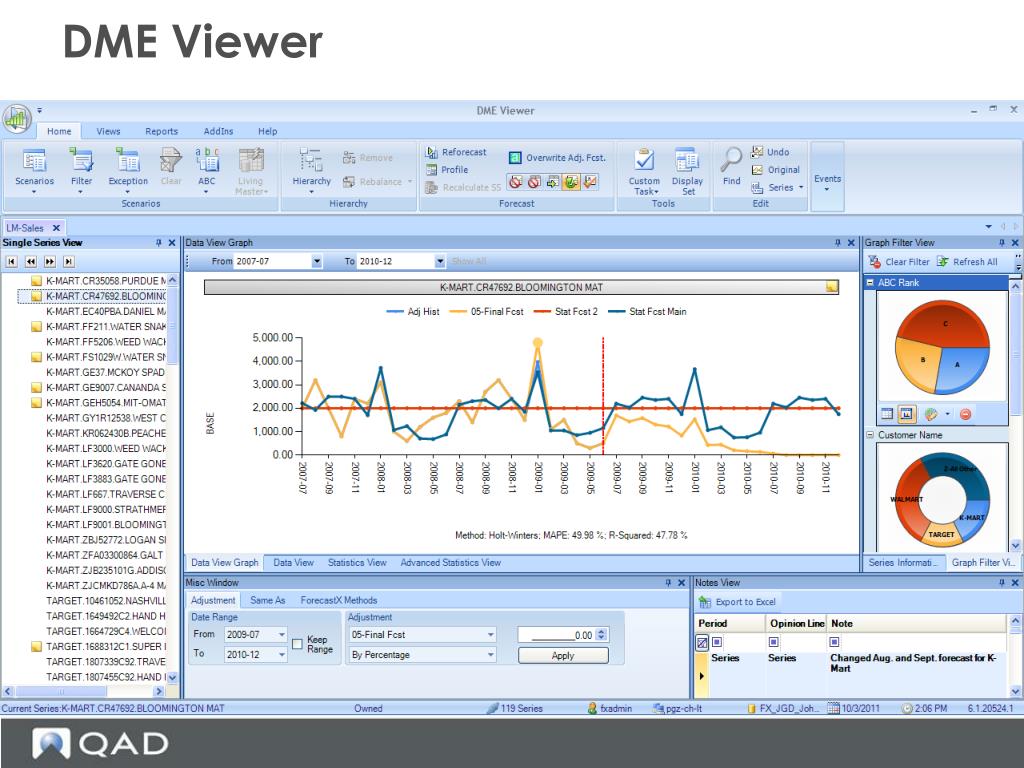Click the DME Viewer application orb button
The height and width of the screenshot is (768, 1024).
click(17, 119)
